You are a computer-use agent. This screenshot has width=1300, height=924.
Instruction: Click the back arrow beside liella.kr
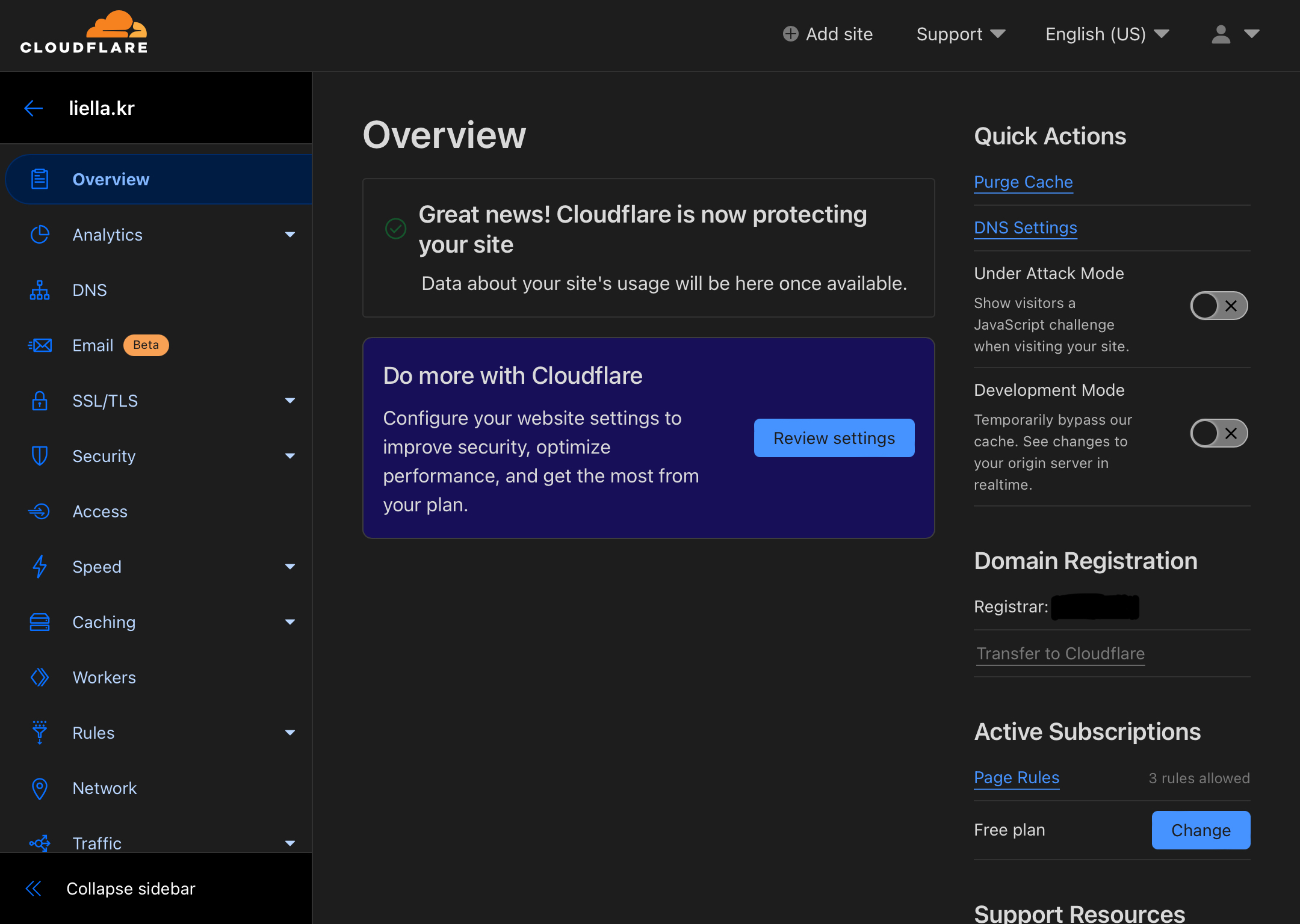coord(34,108)
